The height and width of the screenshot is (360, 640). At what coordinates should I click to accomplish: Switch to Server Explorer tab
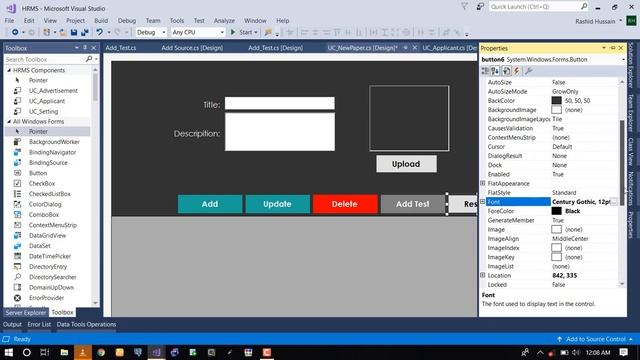26,313
